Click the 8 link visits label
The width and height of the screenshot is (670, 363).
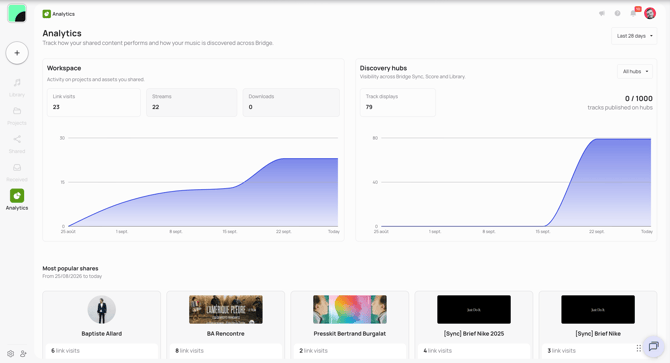189,351
